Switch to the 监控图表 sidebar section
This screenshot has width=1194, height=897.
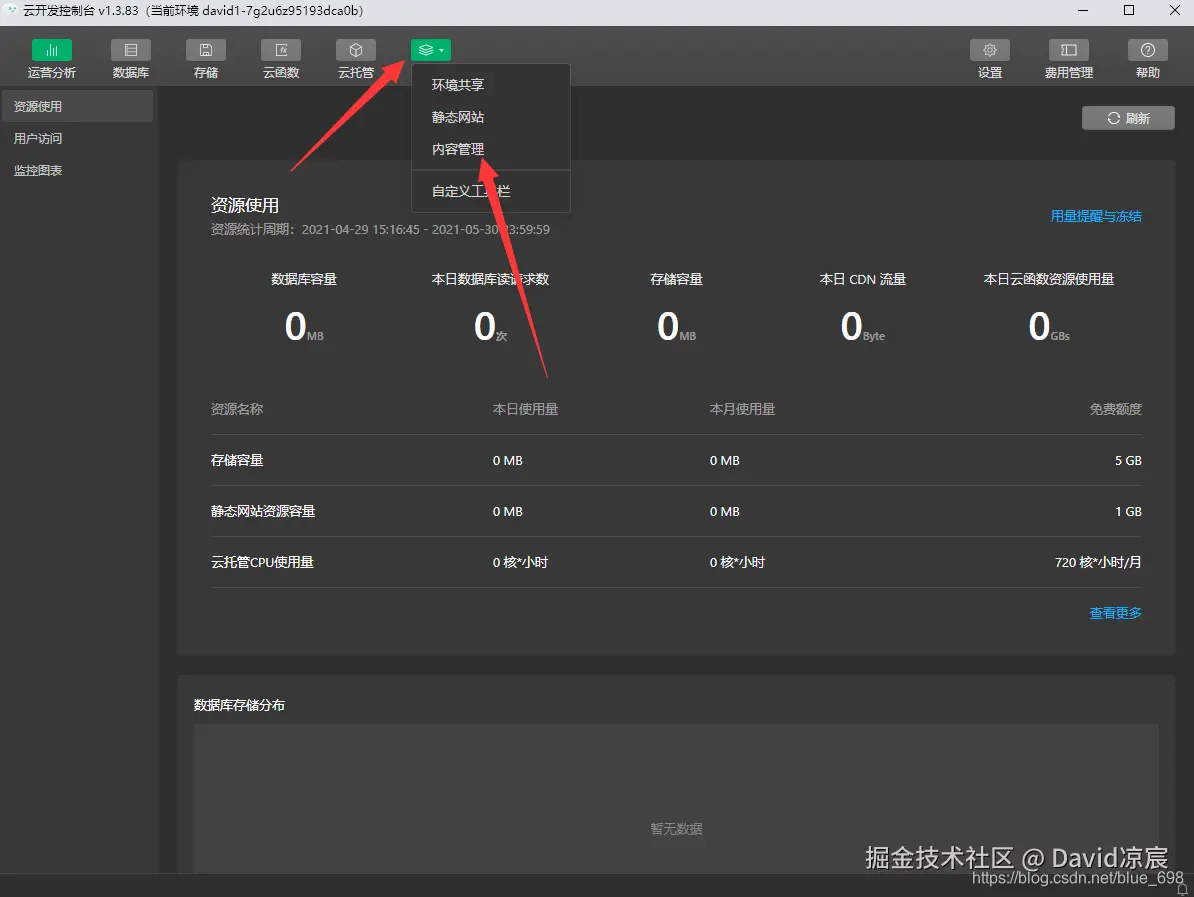[x=40, y=170]
